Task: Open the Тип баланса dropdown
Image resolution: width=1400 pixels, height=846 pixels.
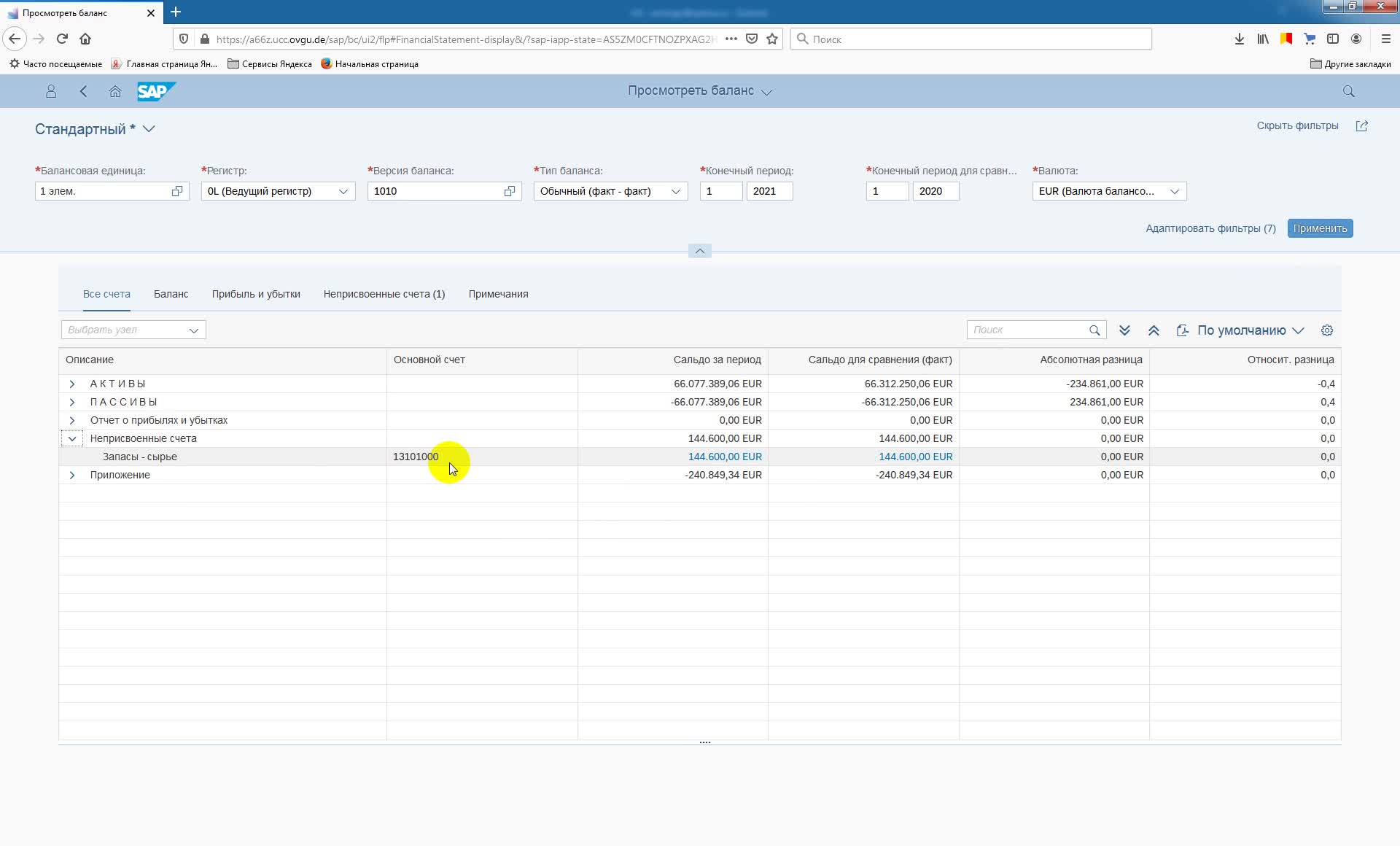Action: click(x=676, y=191)
